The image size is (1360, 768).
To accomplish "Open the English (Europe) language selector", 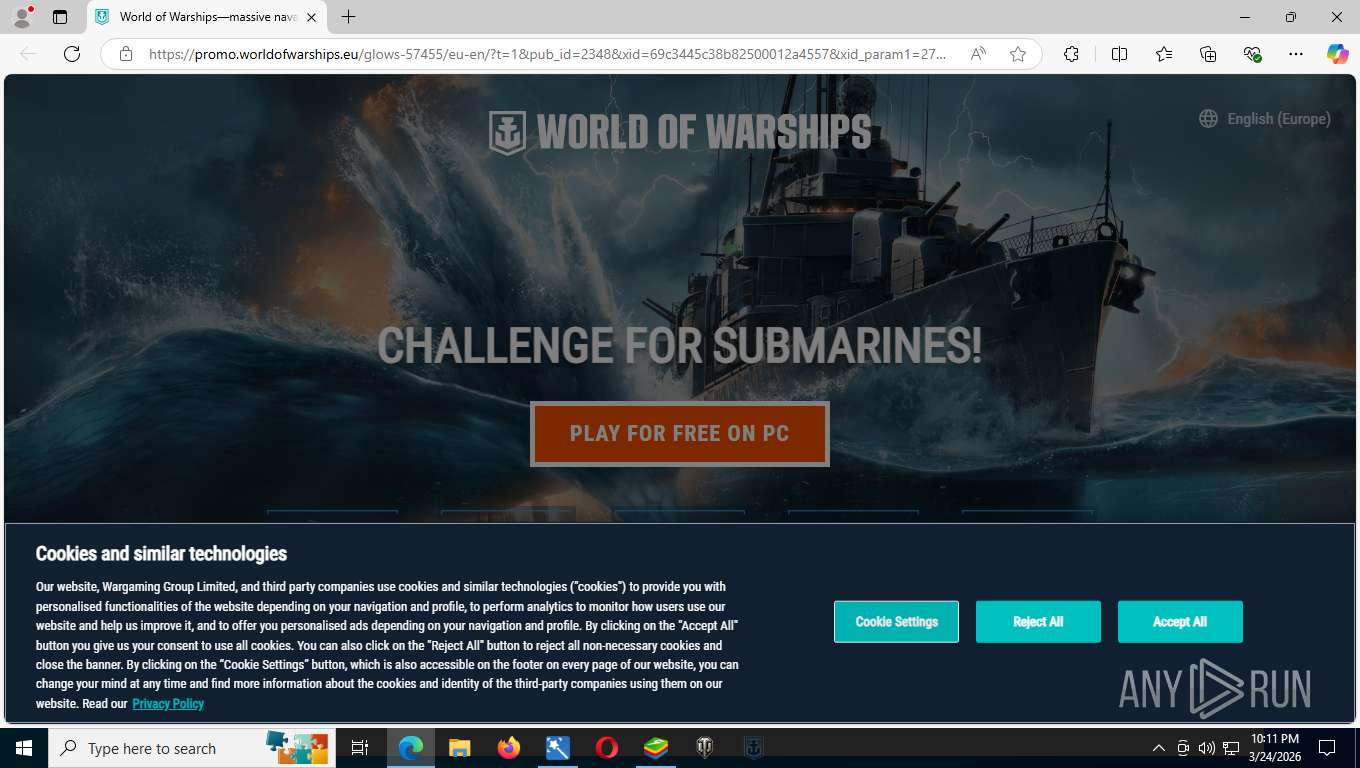I will pos(1265,119).
